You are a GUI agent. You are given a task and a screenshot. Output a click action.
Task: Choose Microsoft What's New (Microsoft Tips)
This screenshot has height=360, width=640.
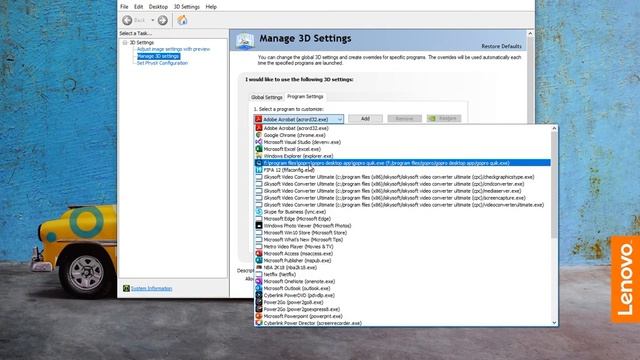coord(402,240)
